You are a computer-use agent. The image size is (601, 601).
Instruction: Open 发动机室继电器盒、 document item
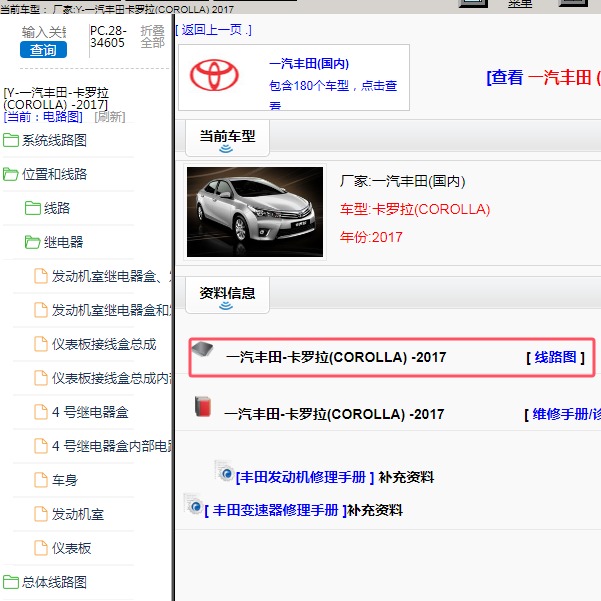click(111, 276)
